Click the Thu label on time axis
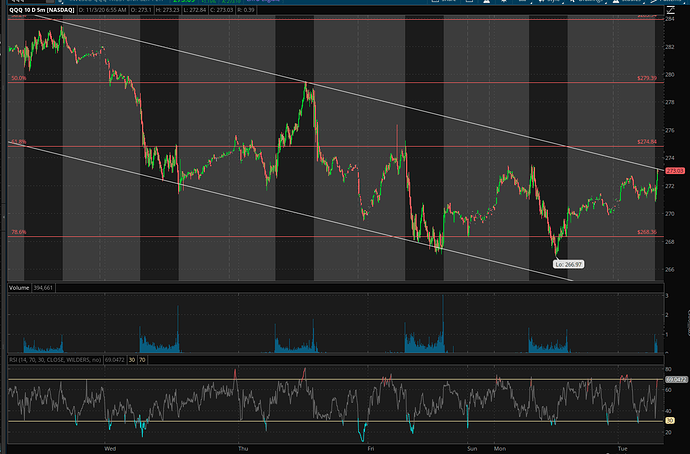 243,449
